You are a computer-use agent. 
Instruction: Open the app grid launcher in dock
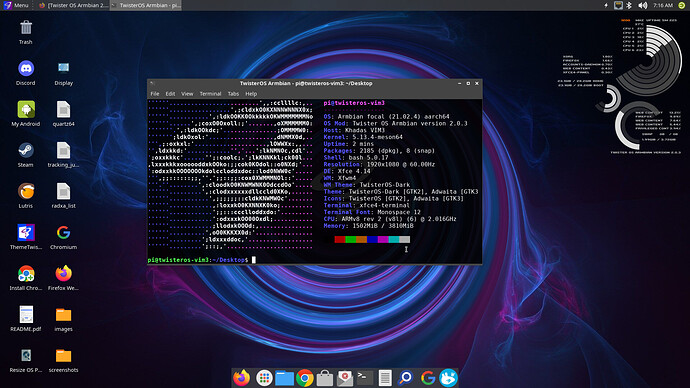[264, 378]
